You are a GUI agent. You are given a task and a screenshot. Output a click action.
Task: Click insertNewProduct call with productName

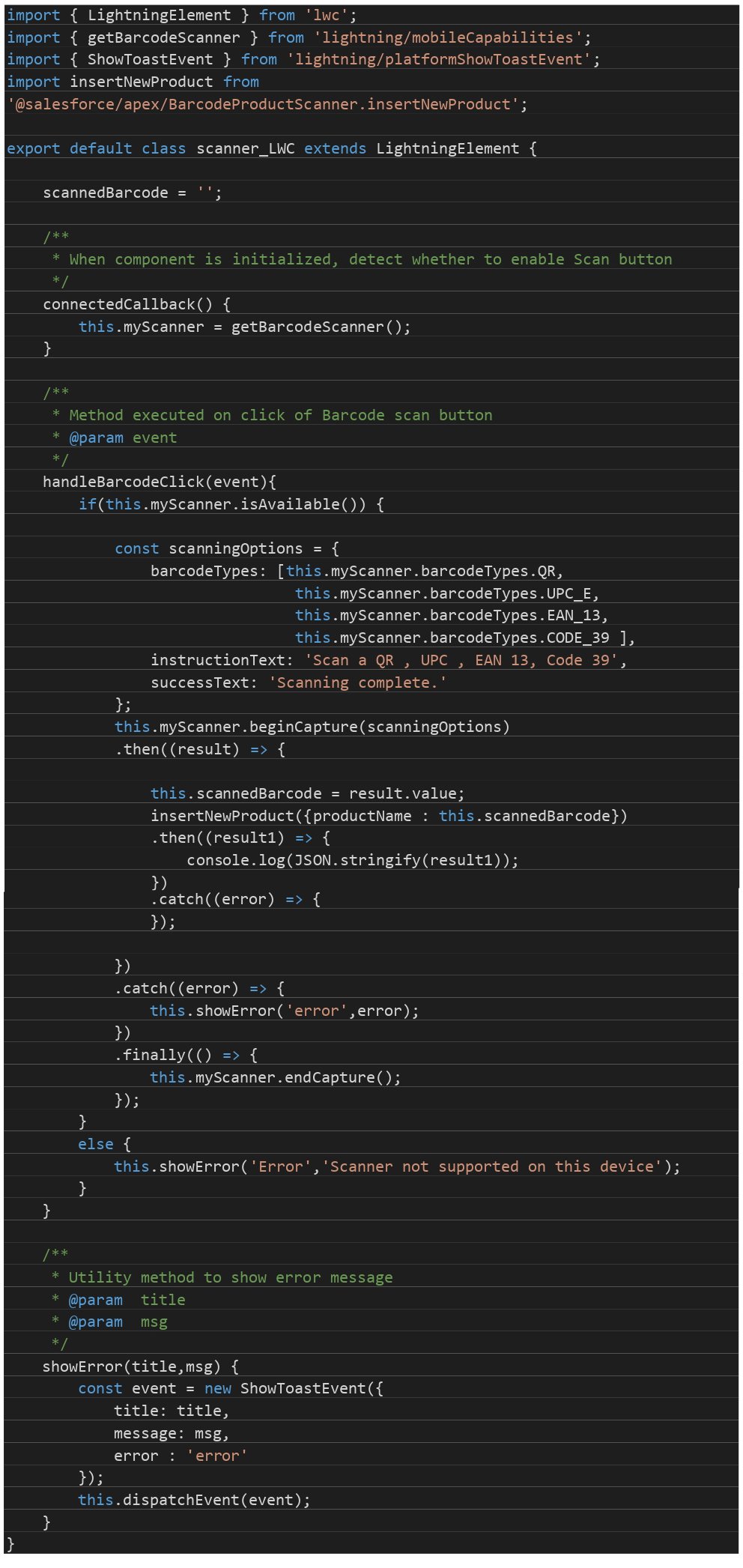[x=389, y=816]
